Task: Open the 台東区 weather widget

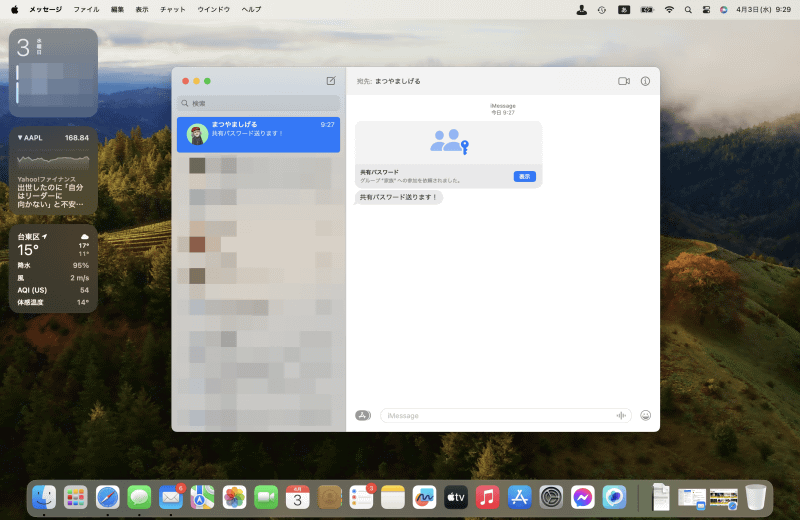Action: tap(53, 268)
